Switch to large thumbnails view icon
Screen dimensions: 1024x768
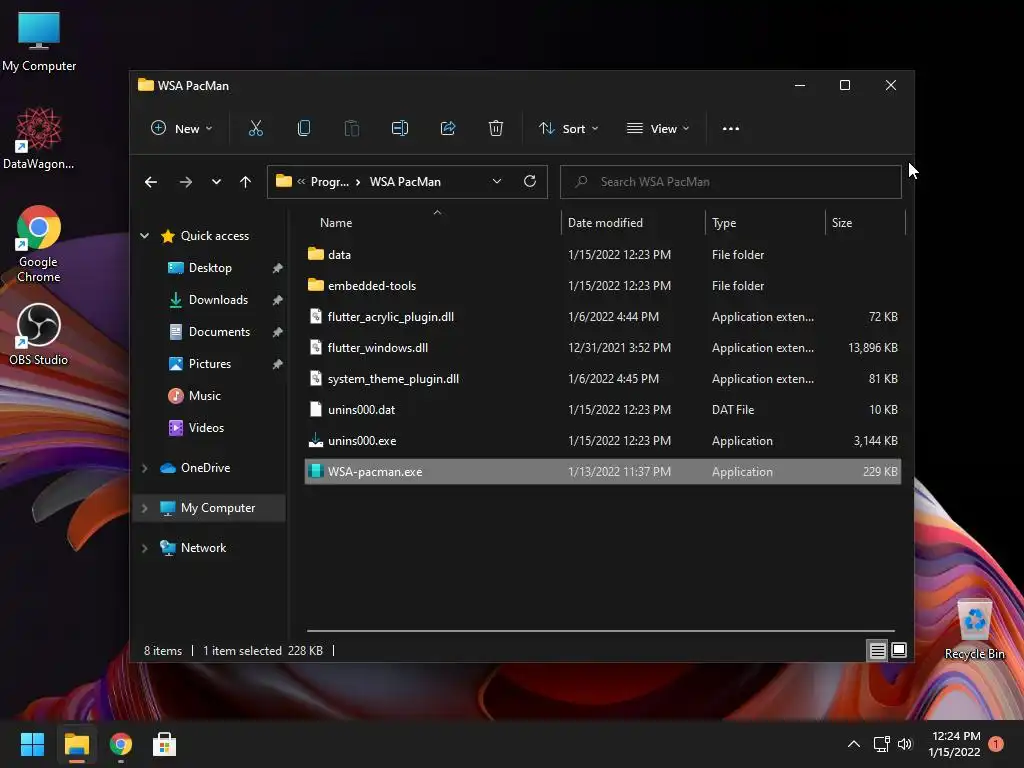click(x=899, y=650)
